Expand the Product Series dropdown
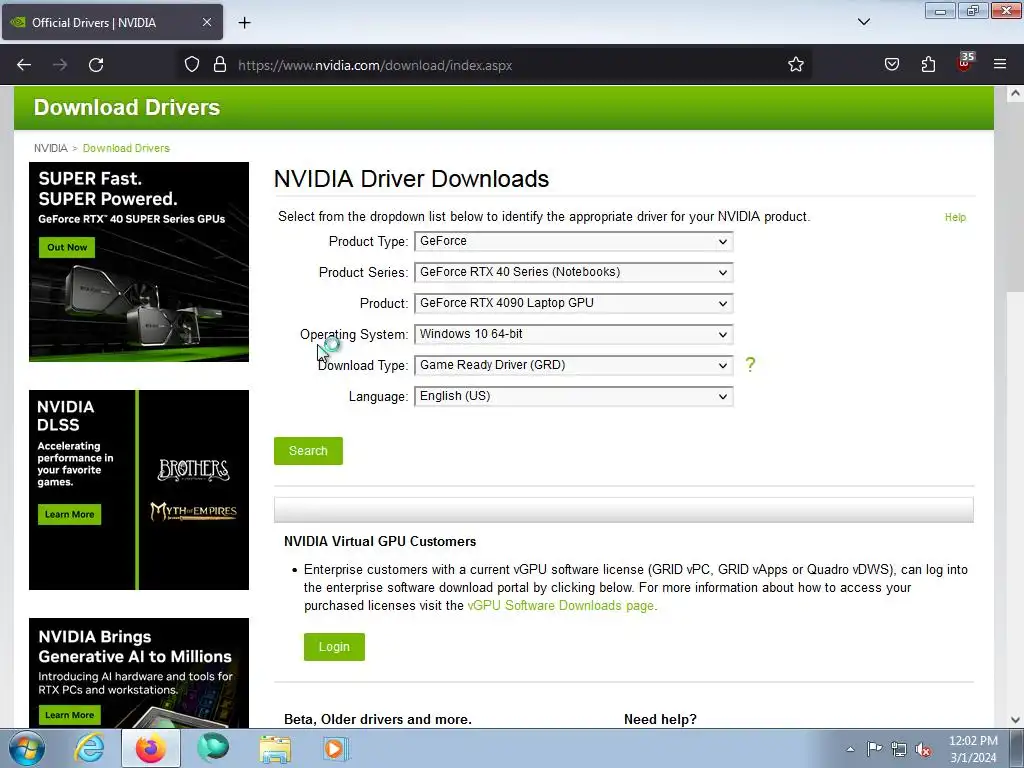Viewport: 1024px width, 768px height. [573, 272]
